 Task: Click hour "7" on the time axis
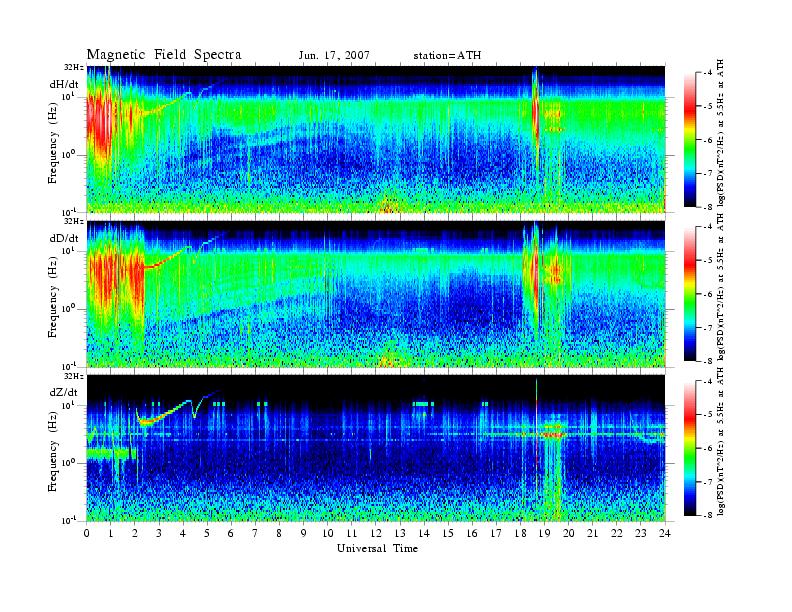[255, 533]
